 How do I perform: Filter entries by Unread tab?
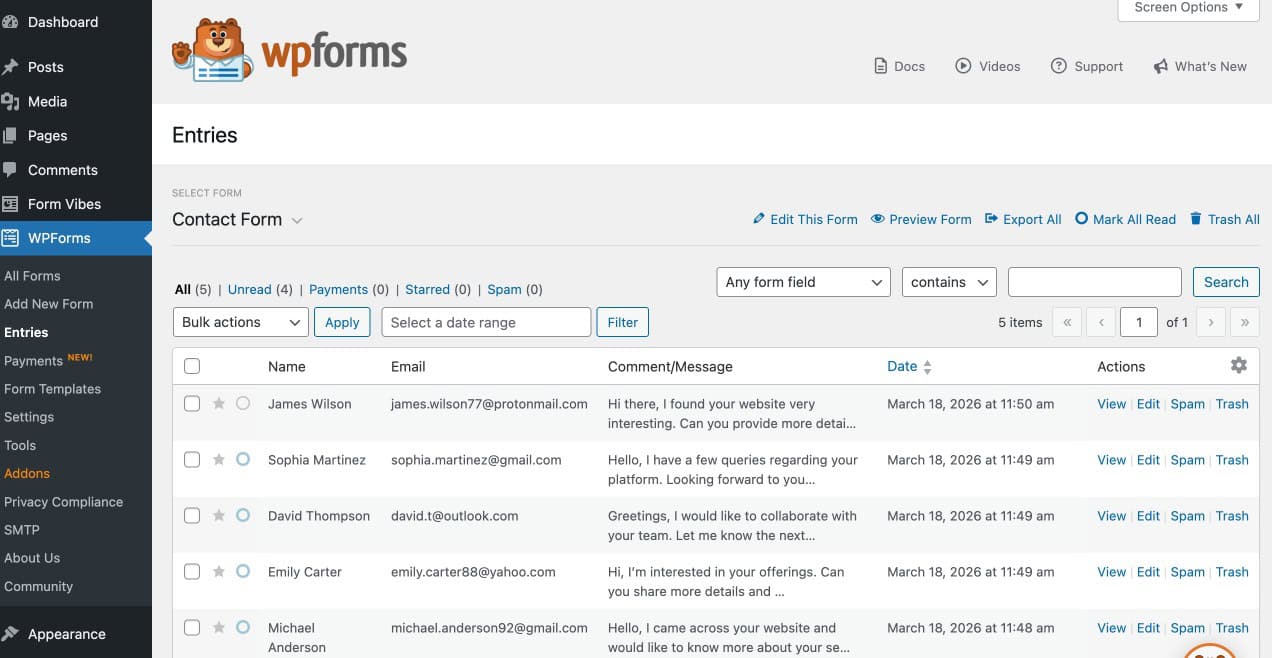(250, 289)
